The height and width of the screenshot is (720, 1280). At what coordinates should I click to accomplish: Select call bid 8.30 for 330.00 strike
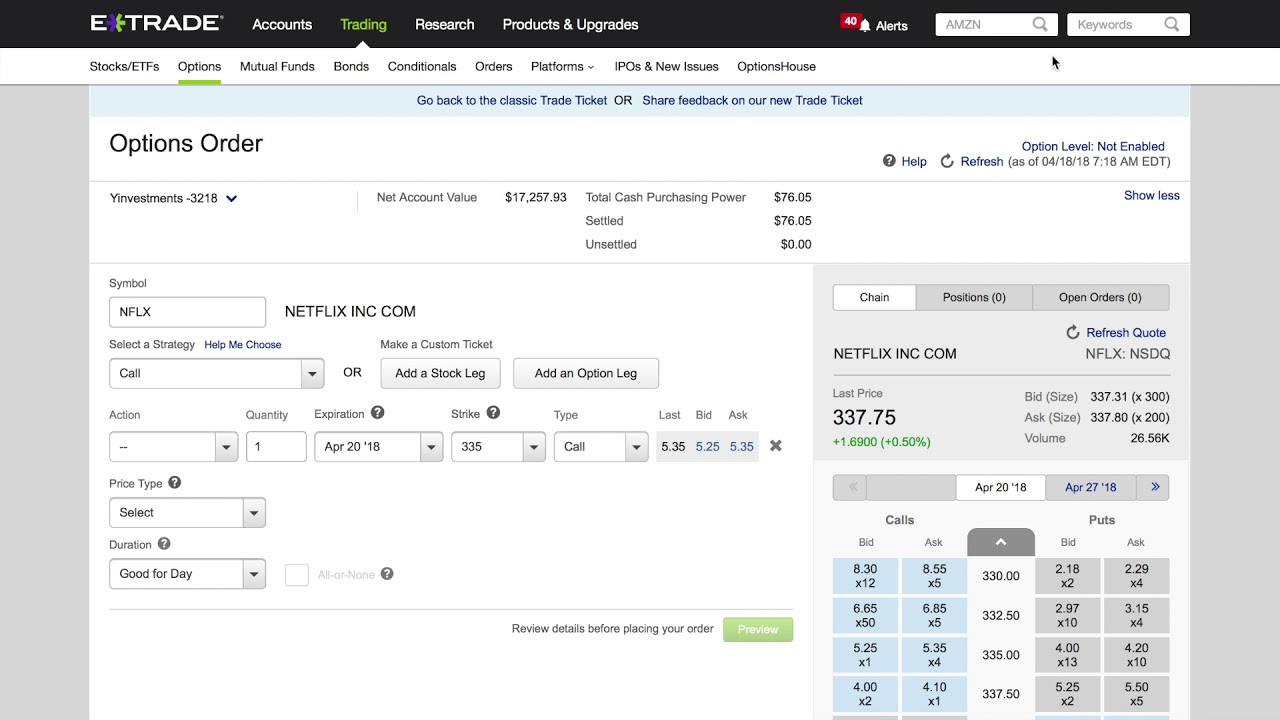click(x=865, y=576)
